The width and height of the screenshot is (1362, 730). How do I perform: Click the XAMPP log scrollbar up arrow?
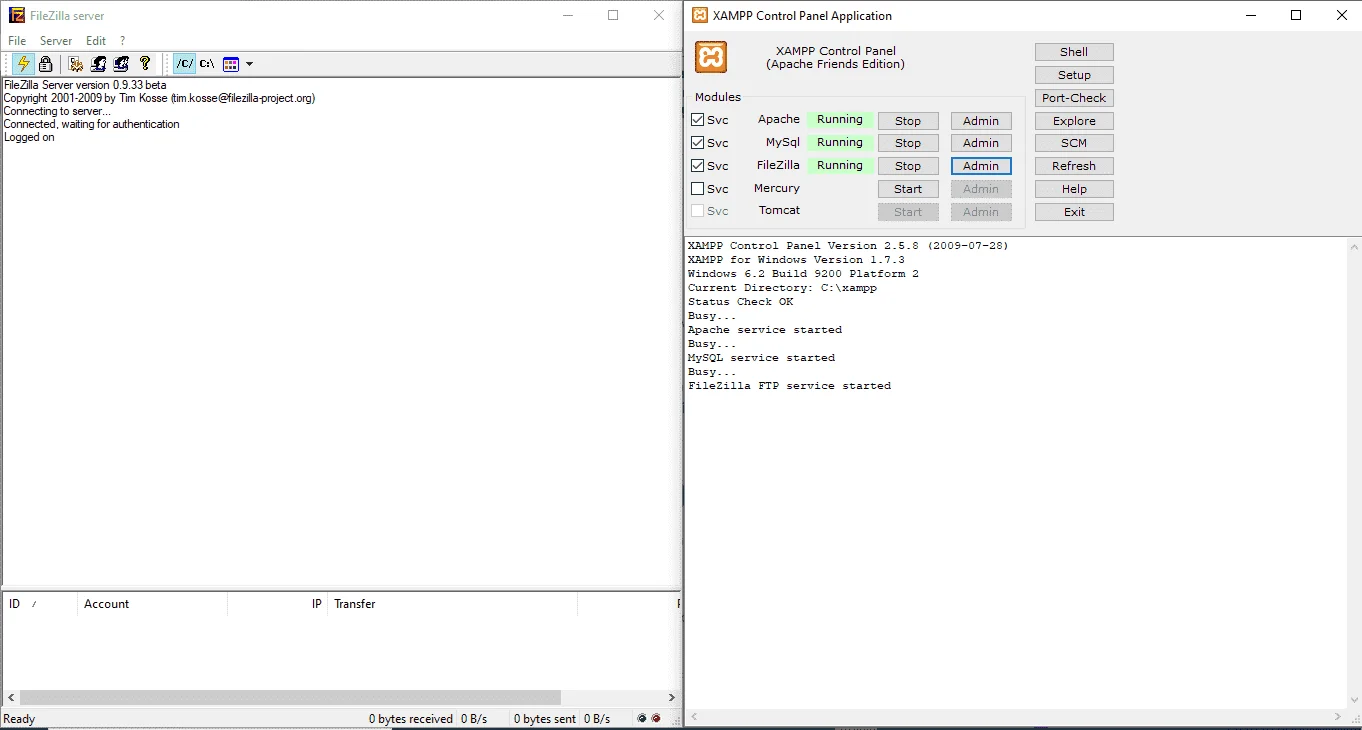point(1354,246)
